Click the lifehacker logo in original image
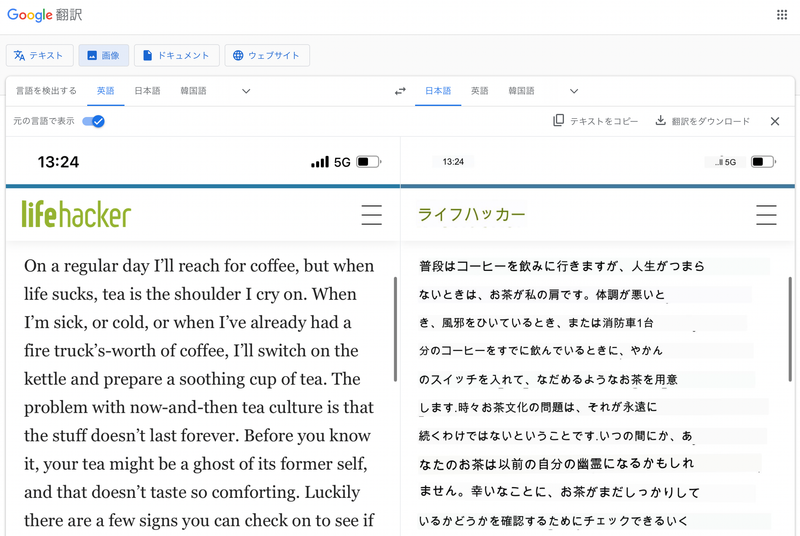Screen dimensions: 800x536 click(77, 214)
